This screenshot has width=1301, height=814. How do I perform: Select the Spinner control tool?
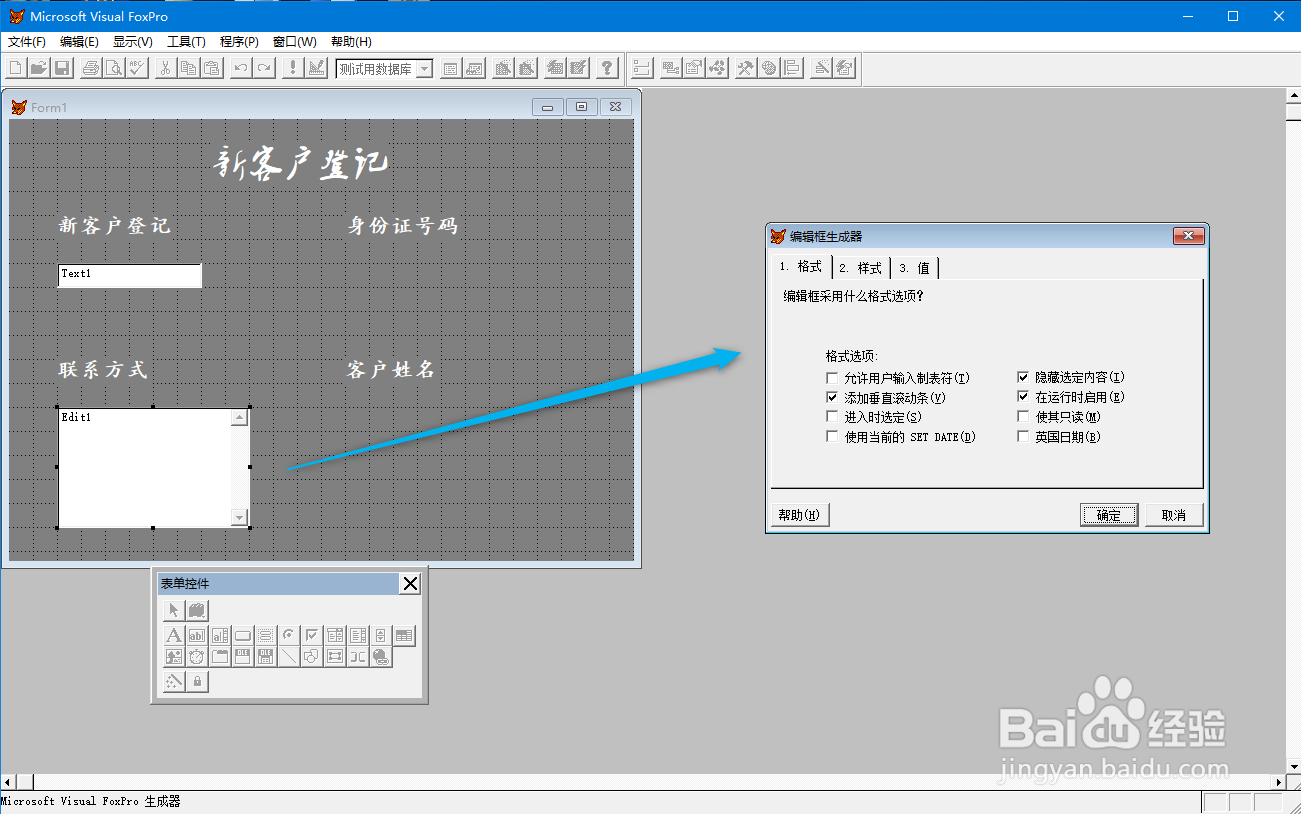[x=381, y=635]
